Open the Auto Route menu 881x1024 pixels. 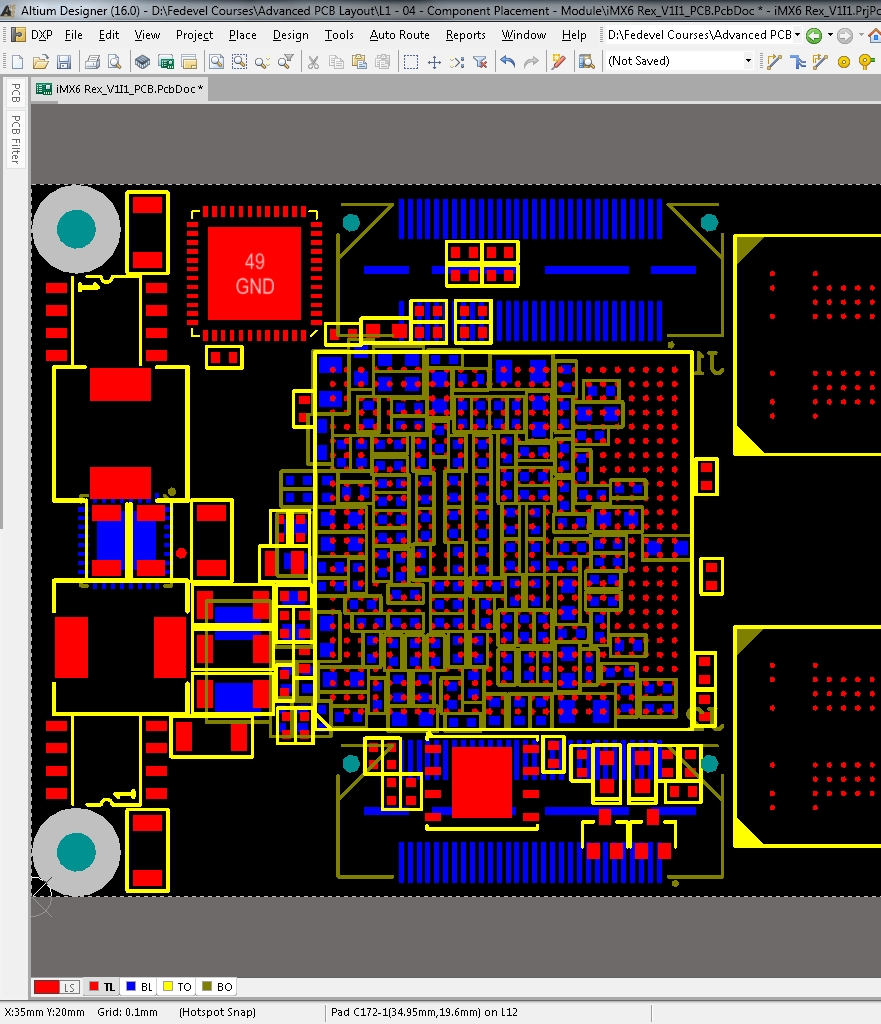pyautogui.click(x=399, y=35)
